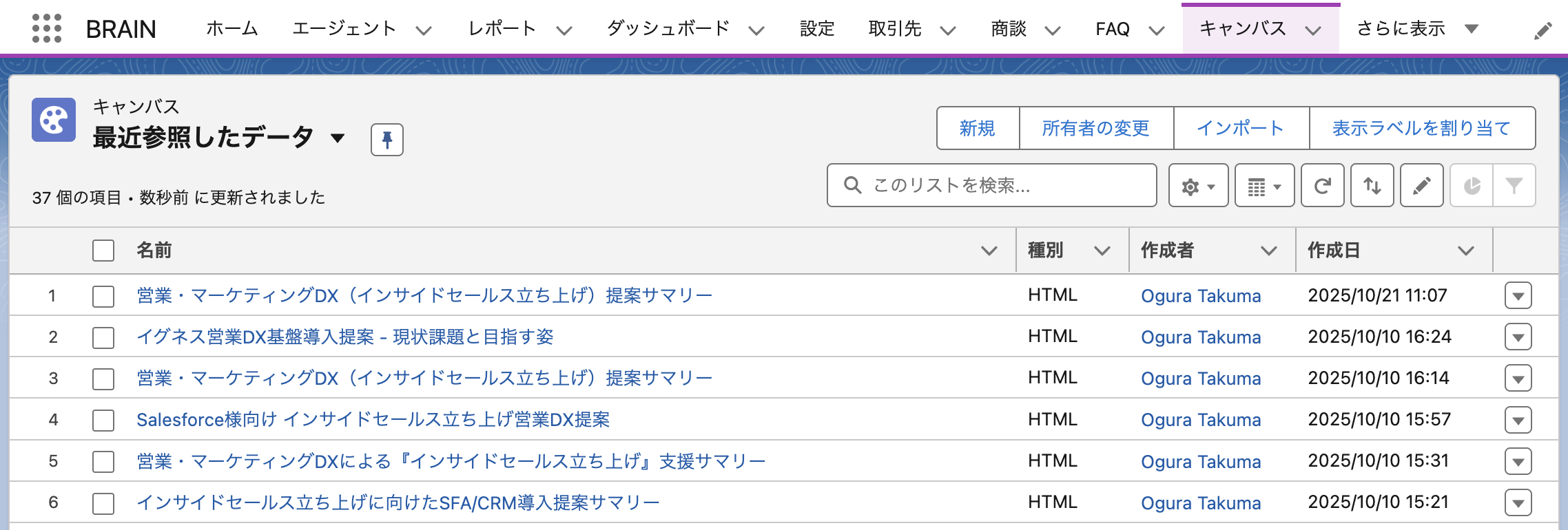Switch to the ホーム tab

[231, 29]
